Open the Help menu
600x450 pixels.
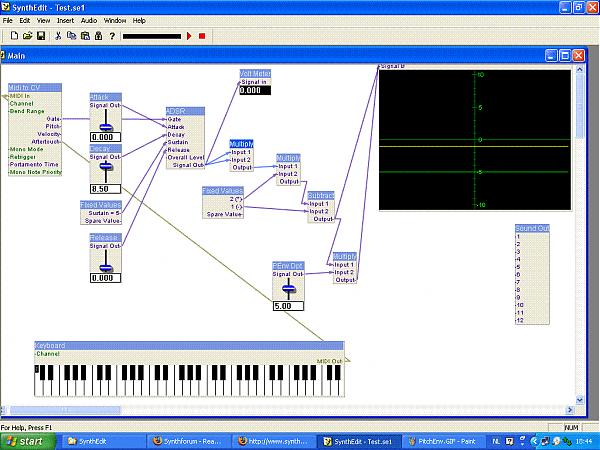139,21
